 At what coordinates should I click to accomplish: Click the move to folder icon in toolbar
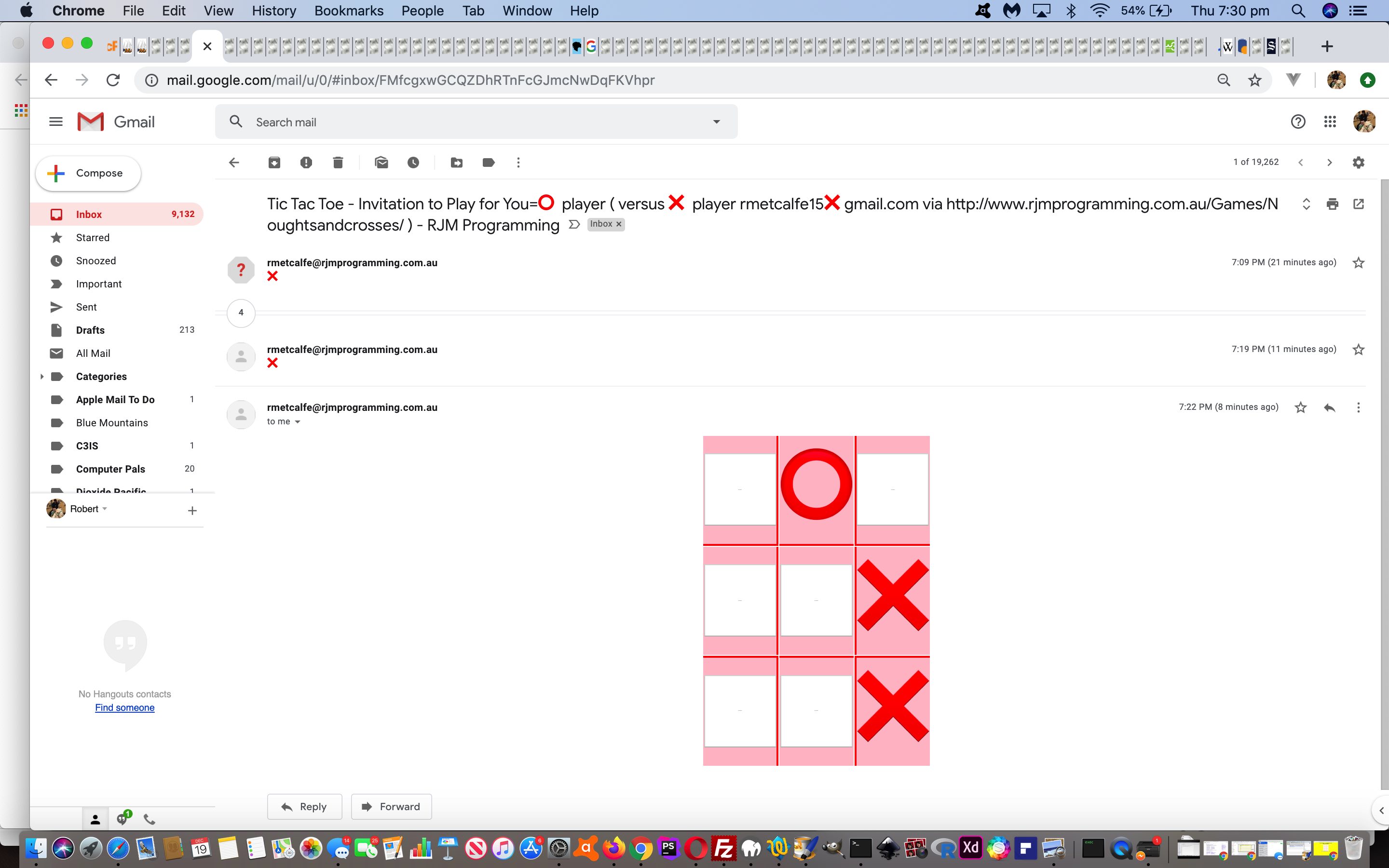pyautogui.click(x=456, y=162)
